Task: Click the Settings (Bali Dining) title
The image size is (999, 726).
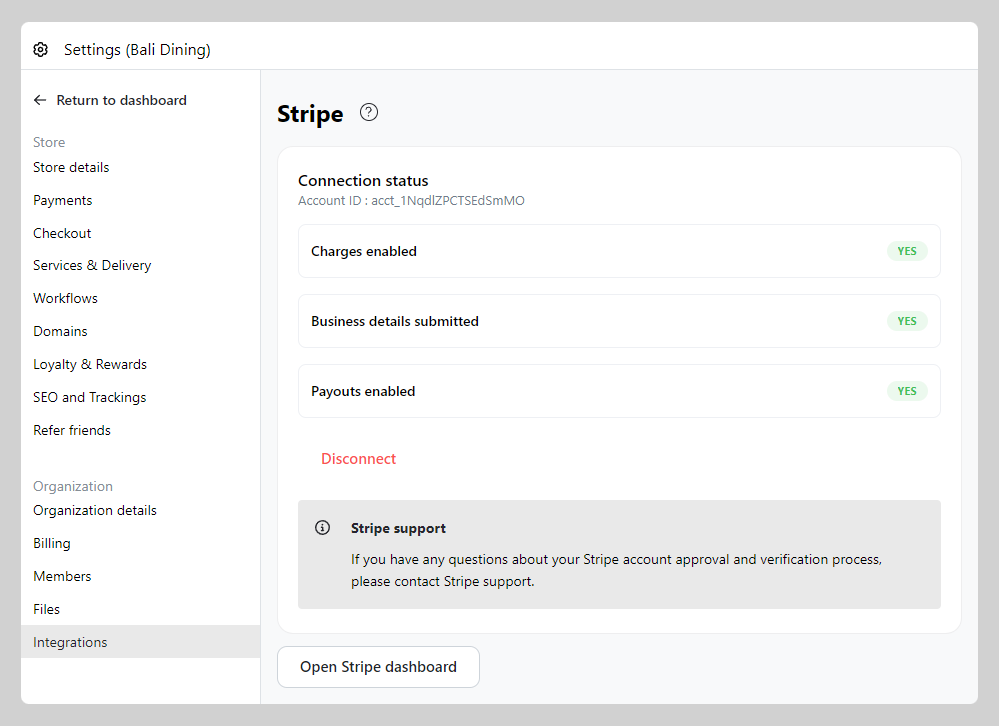Action: 137,50
